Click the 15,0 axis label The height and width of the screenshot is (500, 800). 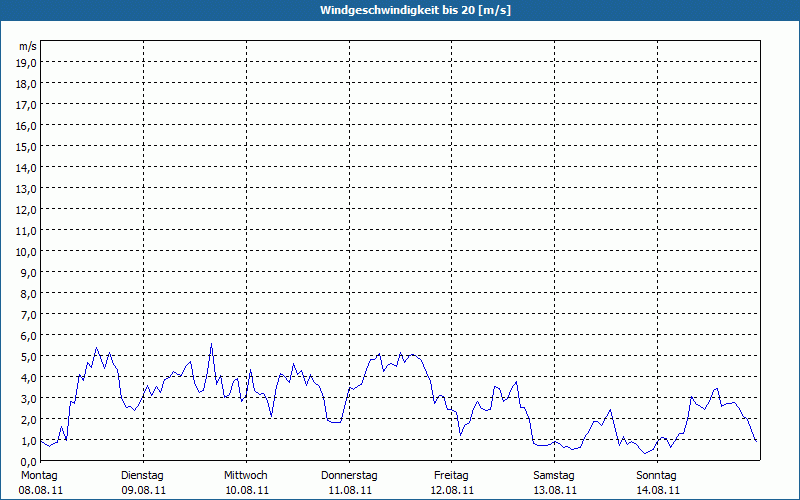pos(26,147)
